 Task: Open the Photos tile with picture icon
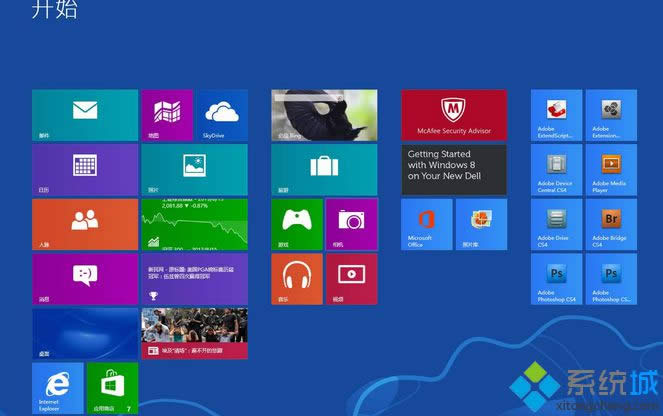click(x=195, y=170)
